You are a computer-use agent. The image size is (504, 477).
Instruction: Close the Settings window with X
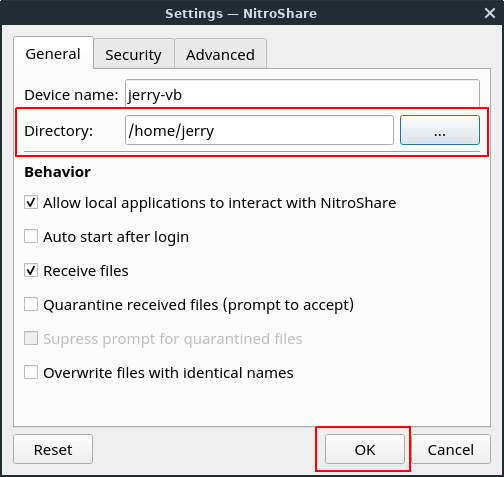point(490,13)
